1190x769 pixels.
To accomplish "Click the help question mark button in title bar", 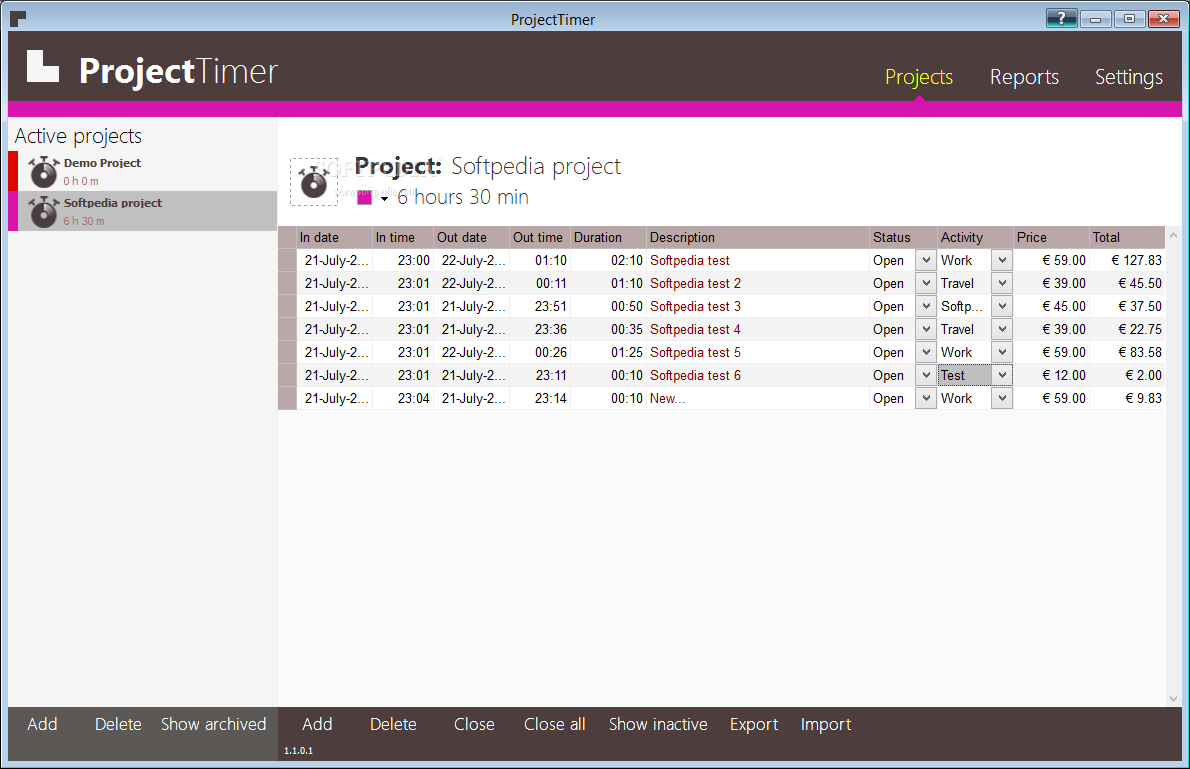I will (1061, 18).
